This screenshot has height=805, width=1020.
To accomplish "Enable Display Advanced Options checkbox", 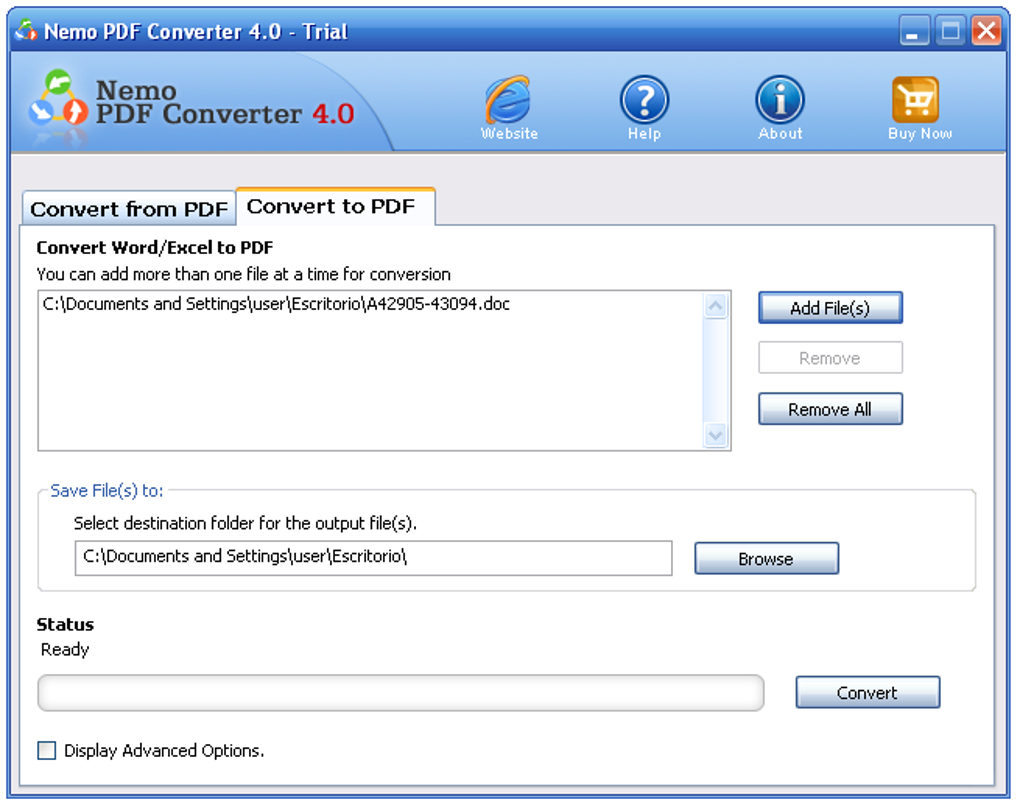I will tap(47, 750).
